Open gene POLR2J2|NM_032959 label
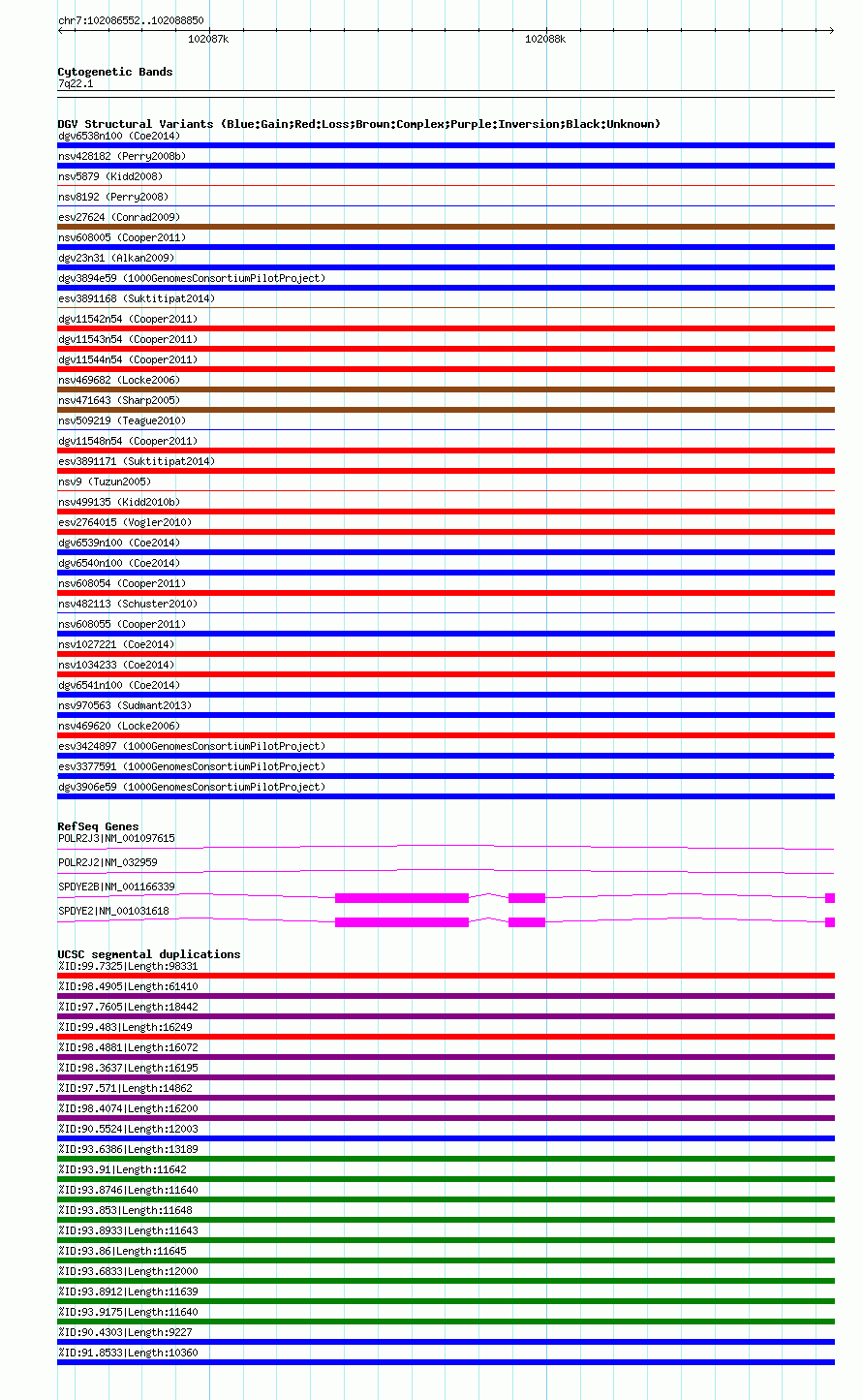The width and height of the screenshot is (862, 1400). [108, 862]
